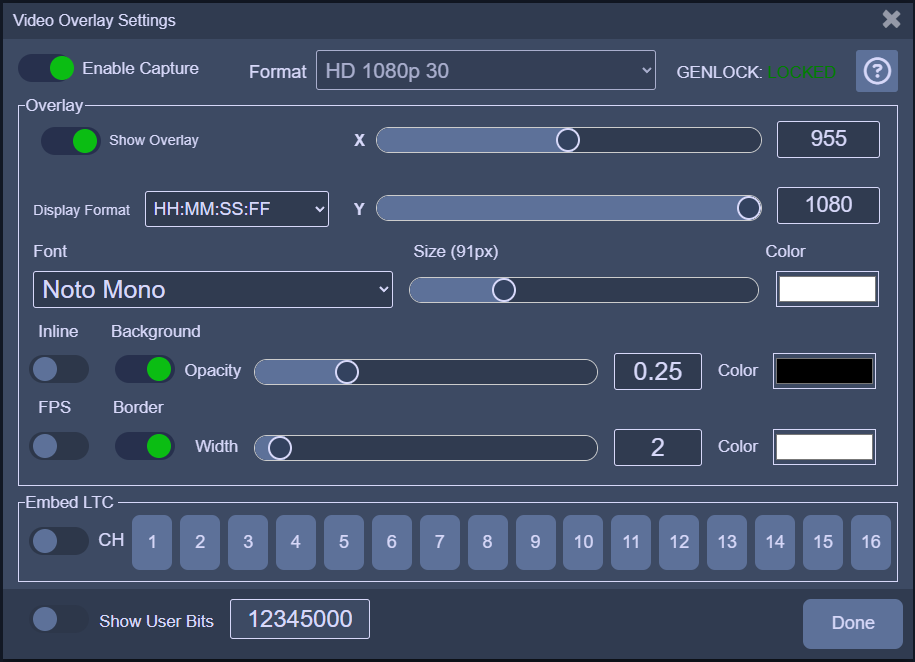Open the Noto Mono font dropdown
The height and width of the screenshot is (662, 915).
click(213, 290)
